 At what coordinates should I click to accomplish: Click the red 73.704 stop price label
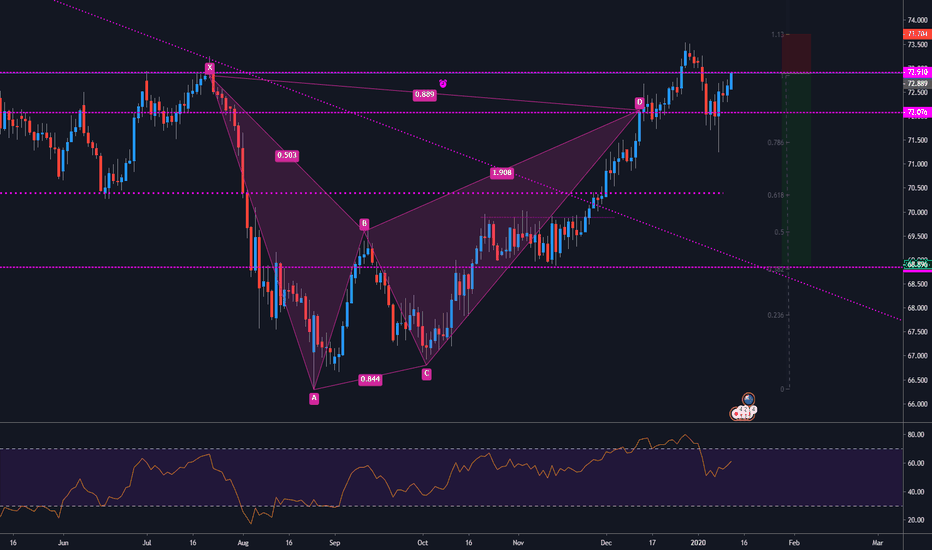click(915, 34)
